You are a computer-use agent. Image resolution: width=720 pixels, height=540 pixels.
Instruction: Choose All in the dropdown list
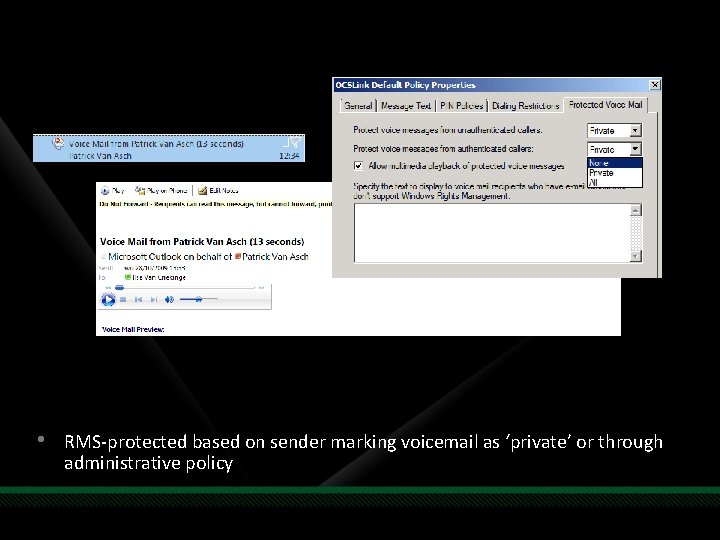coord(614,182)
